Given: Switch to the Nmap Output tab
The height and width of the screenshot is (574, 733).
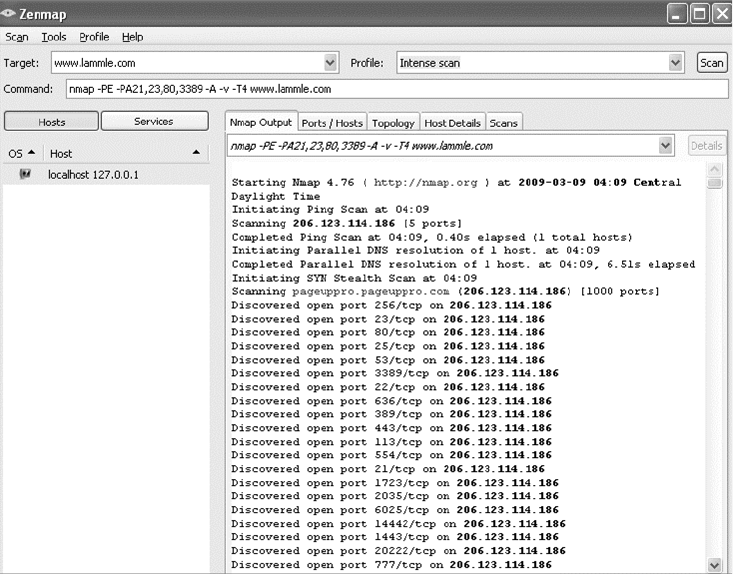Looking at the screenshot, I should (261, 122).
